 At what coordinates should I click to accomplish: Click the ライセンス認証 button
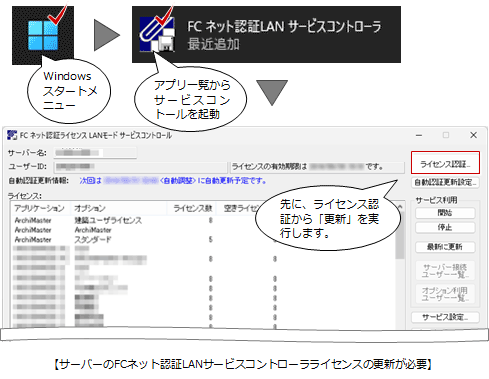point(445,163)
